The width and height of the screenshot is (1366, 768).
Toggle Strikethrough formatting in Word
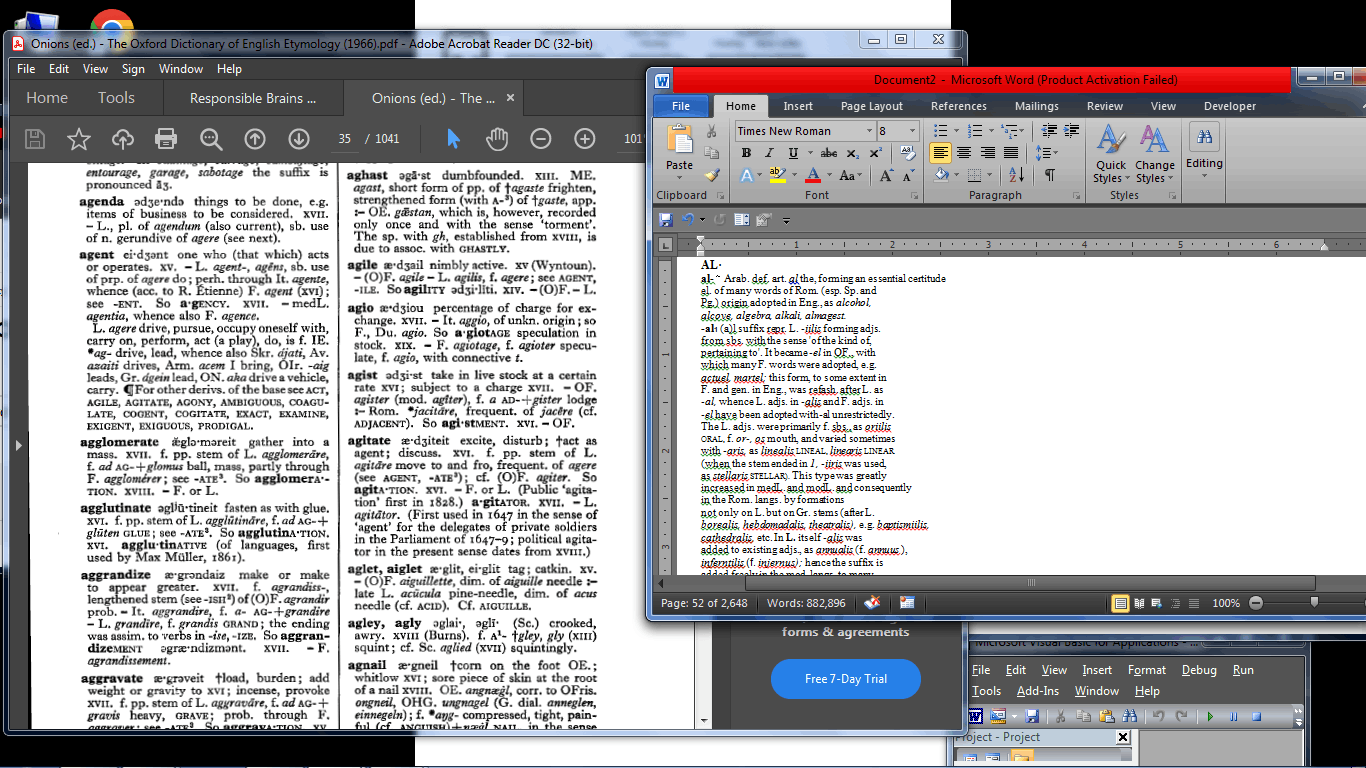point(829,153)
